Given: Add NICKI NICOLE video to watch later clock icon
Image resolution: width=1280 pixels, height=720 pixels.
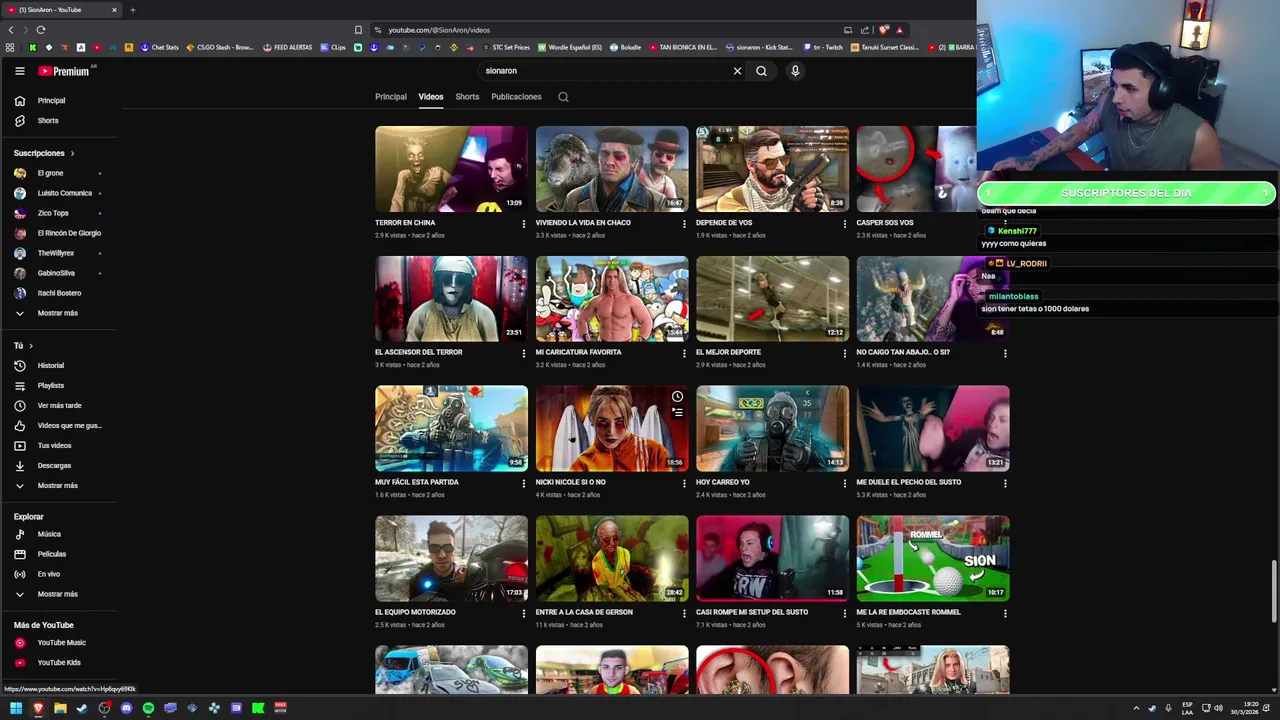Looking at the screenshot, I should 677,397.
